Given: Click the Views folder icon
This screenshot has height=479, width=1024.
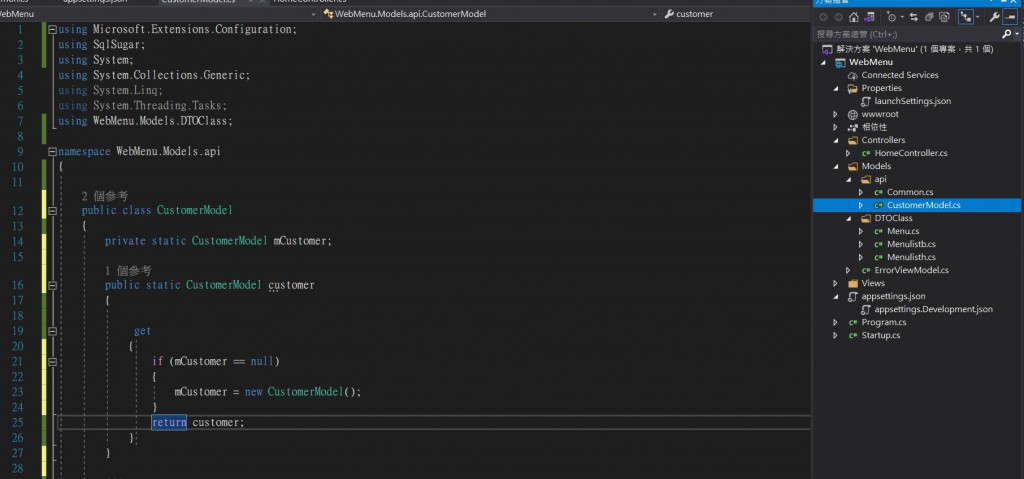Looking at the screenshot, I should point(852,283).
